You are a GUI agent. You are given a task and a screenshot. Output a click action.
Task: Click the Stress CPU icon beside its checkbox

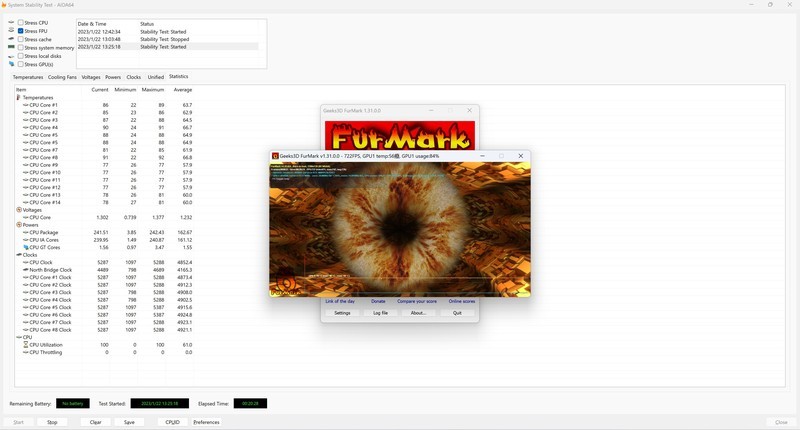pos(11,22)
